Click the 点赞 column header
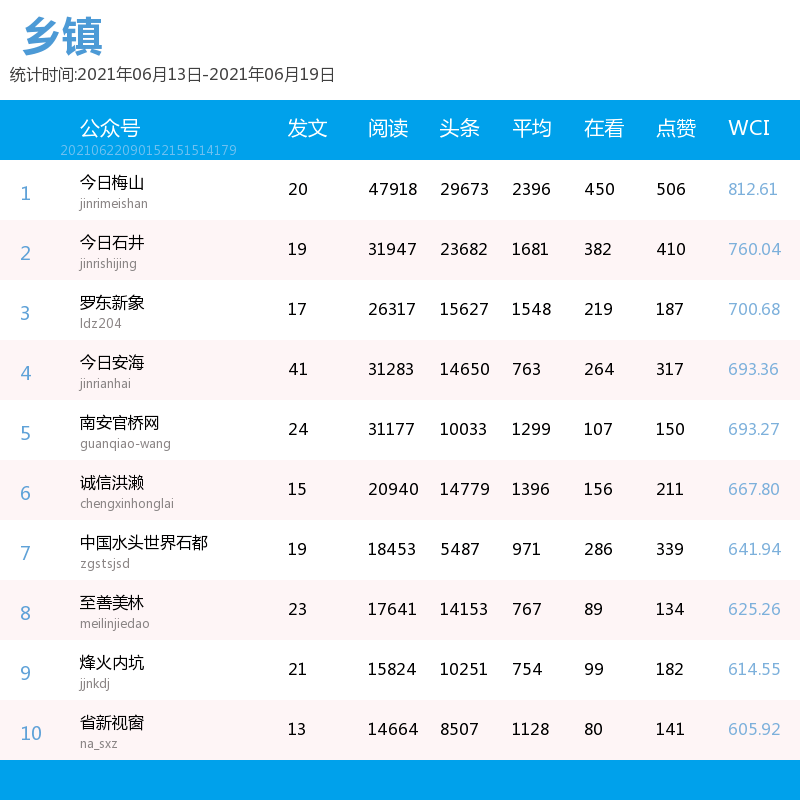800x800 pixels. [676, 128]
